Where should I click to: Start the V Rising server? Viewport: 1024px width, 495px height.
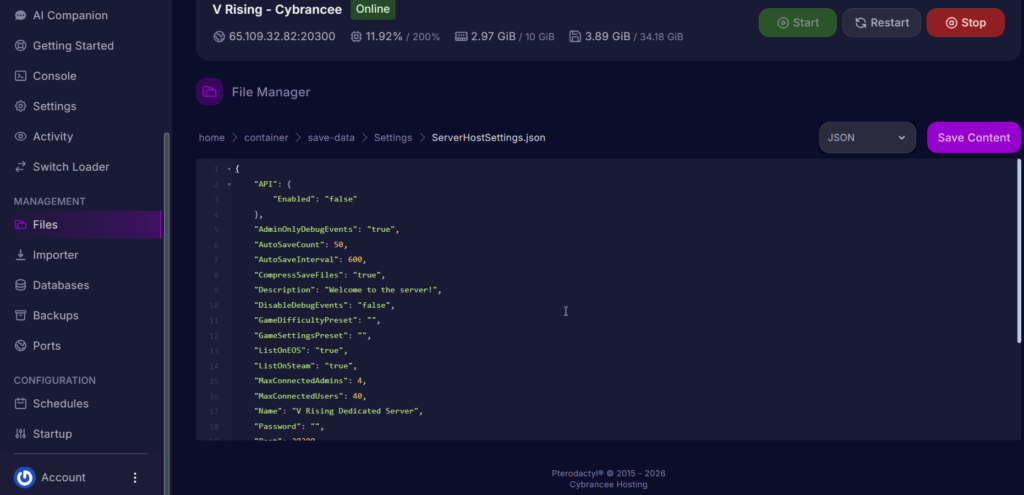797,23
